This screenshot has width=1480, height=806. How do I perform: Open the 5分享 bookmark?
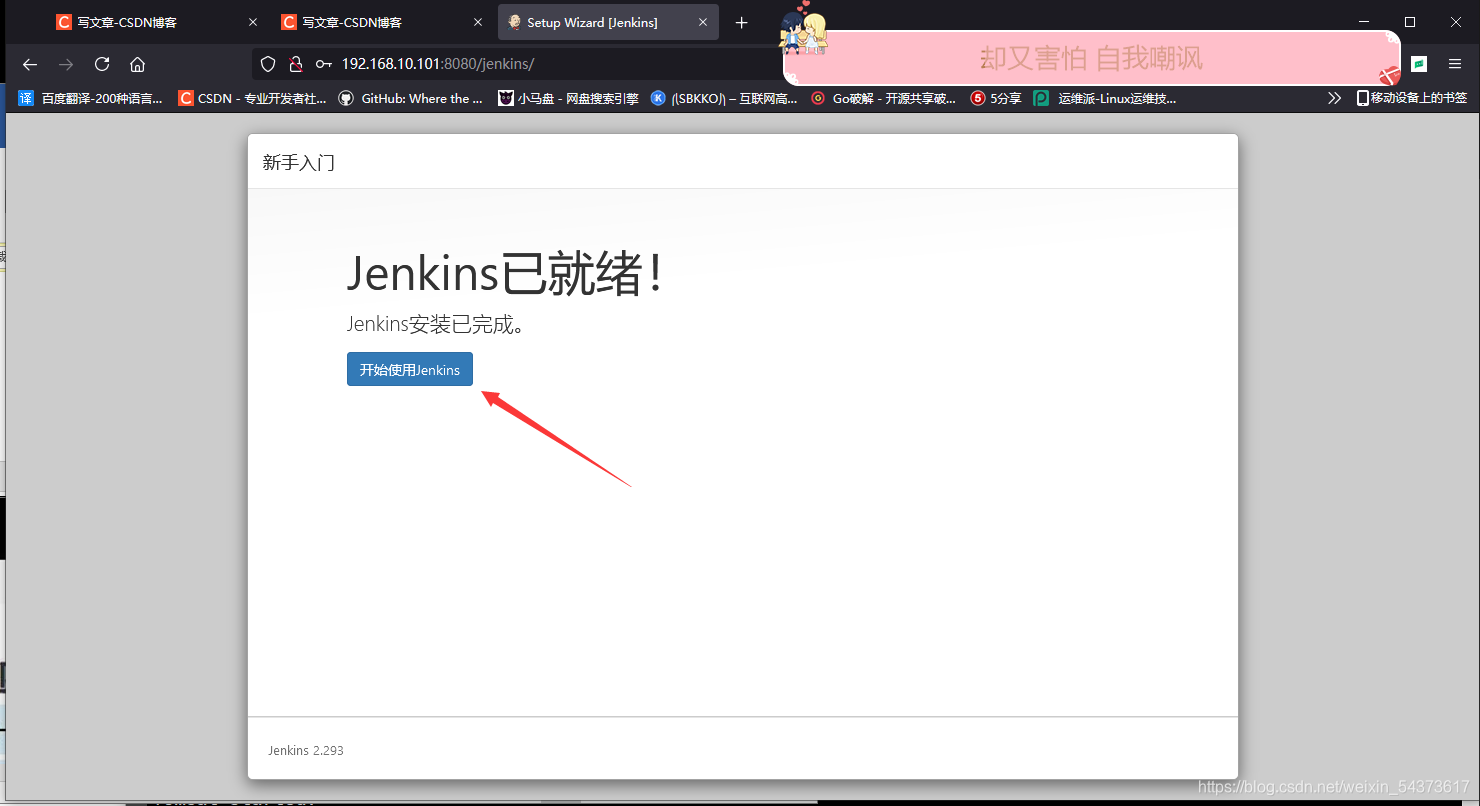click(996, 98)
